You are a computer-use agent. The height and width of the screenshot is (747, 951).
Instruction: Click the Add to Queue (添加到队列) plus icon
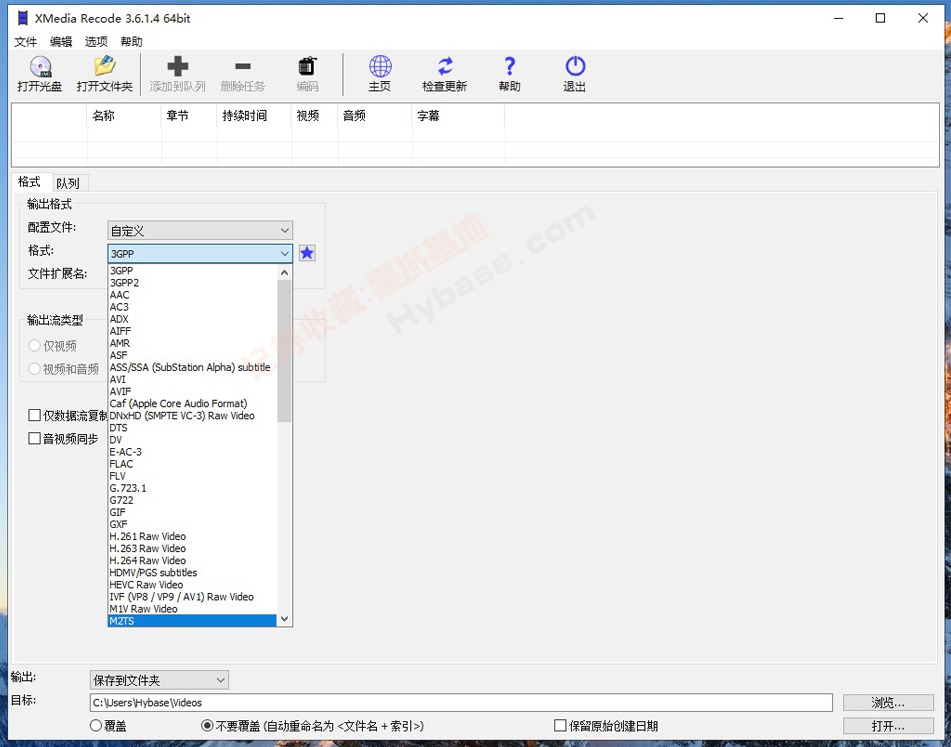[x=177, y=66]
